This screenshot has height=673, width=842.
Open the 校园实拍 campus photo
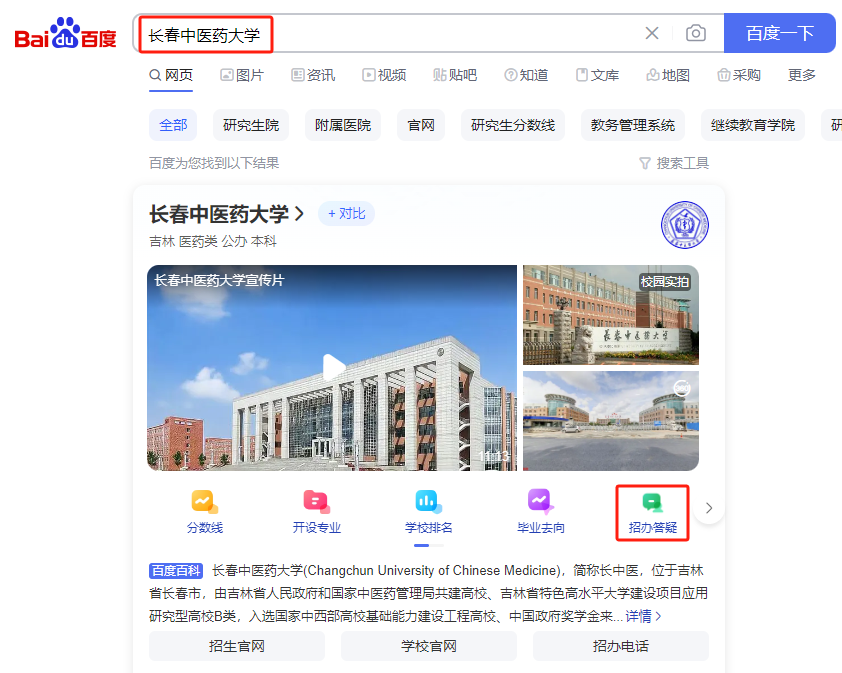(x=611, y=315)
